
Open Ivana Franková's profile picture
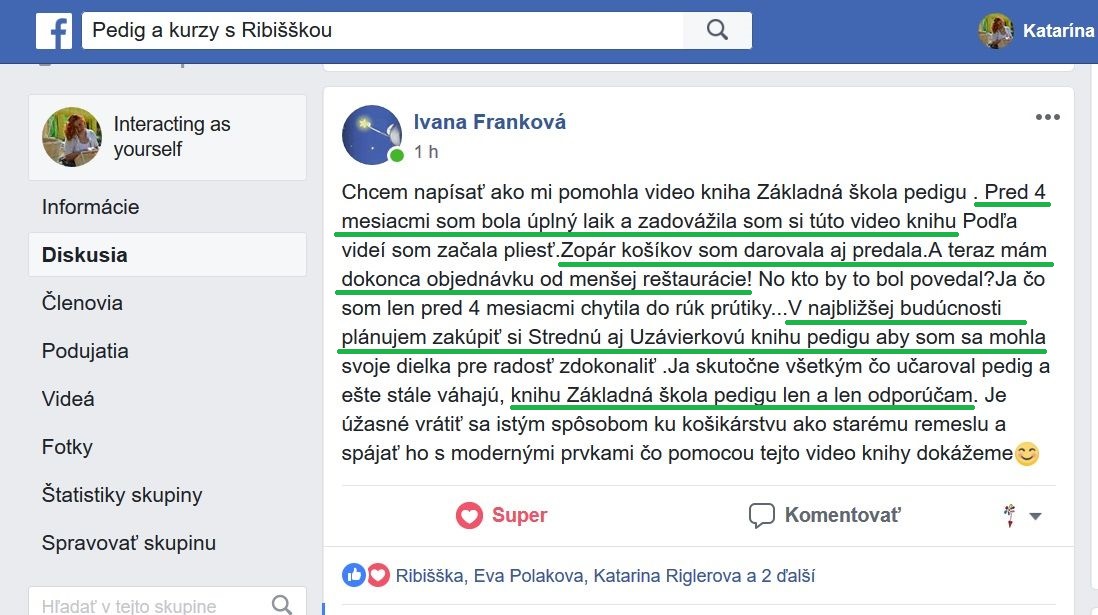pyautogui.click(x=372, y=135)
